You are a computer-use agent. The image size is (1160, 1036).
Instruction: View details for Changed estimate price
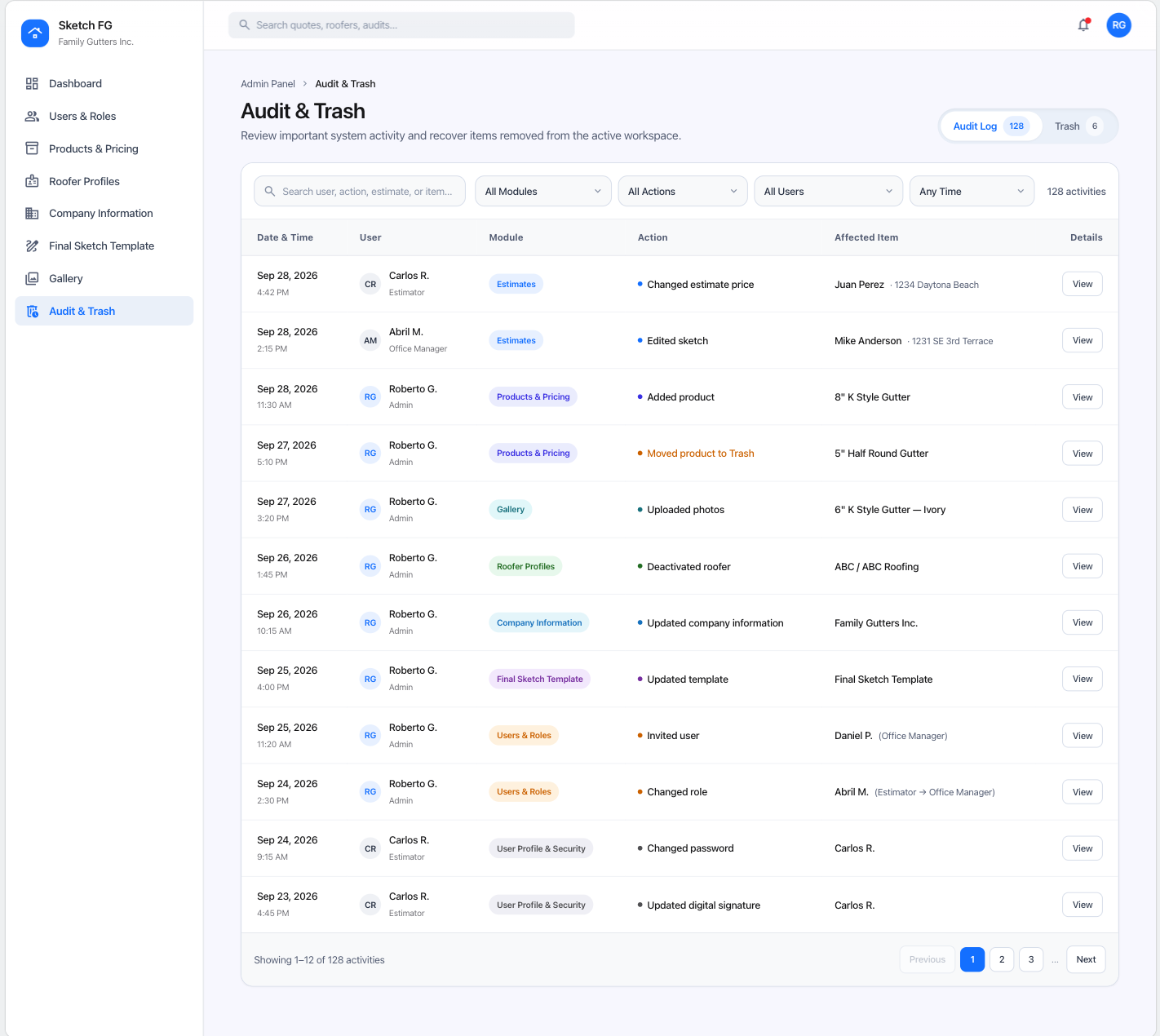[x=1083, y=284]
